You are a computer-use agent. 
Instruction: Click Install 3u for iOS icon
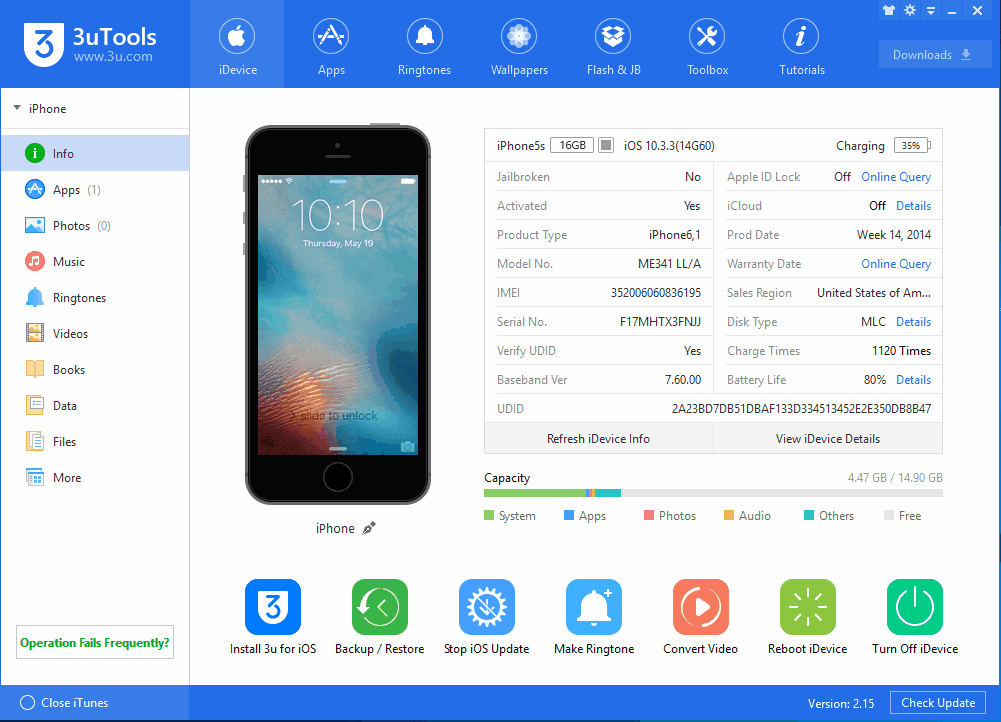point(273,606)
